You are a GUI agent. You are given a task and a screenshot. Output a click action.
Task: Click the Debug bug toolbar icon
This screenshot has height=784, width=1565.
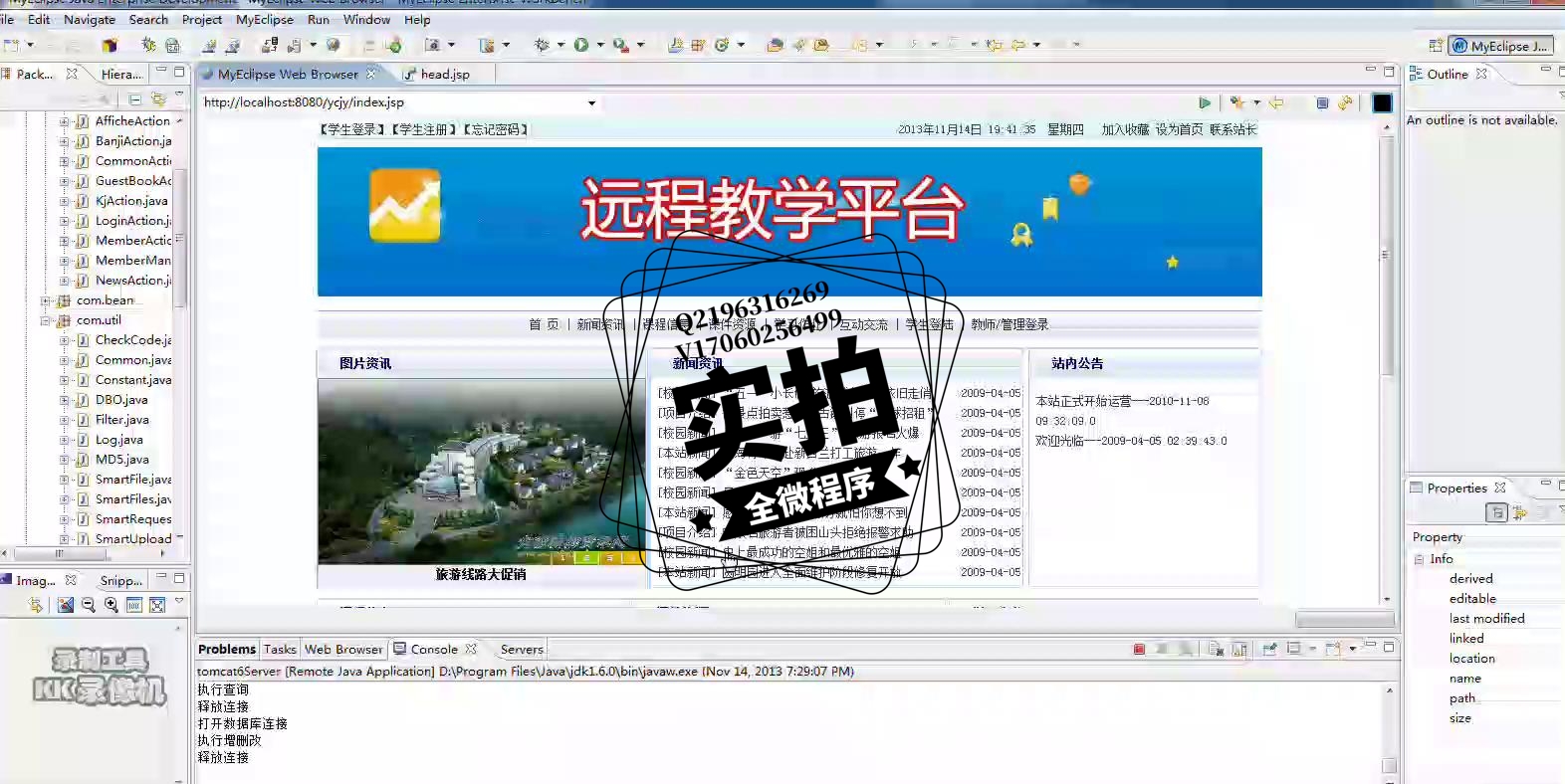(x=543, y=45)
